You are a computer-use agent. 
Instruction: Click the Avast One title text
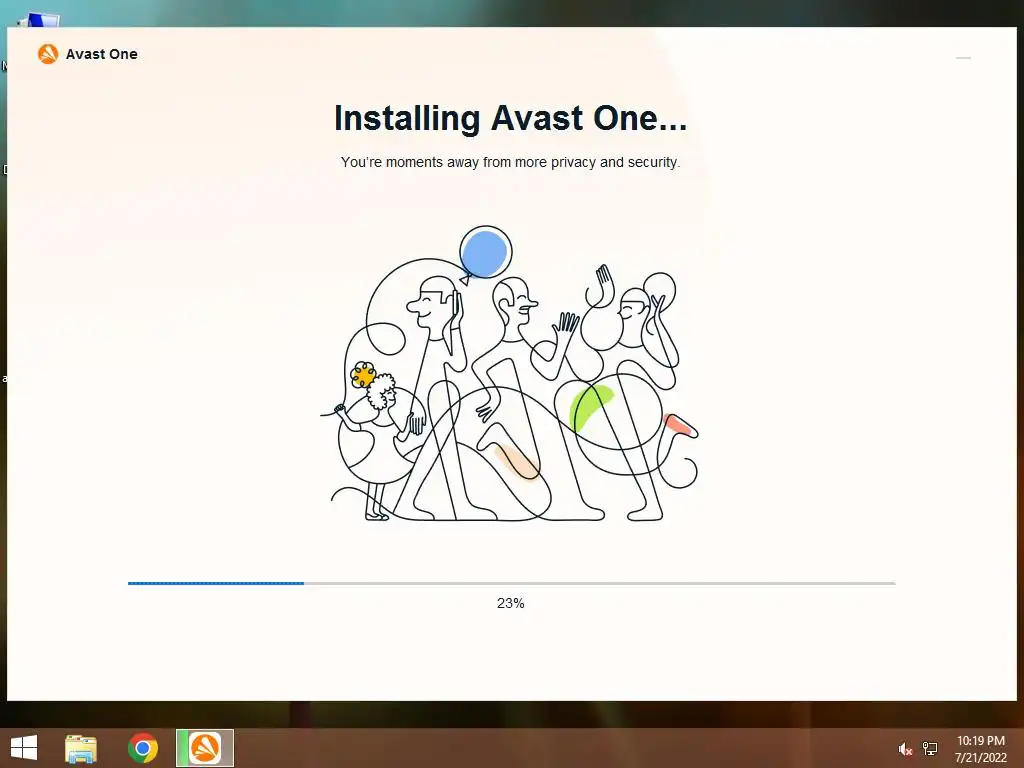pyautogui.click(x=102, y=54)
